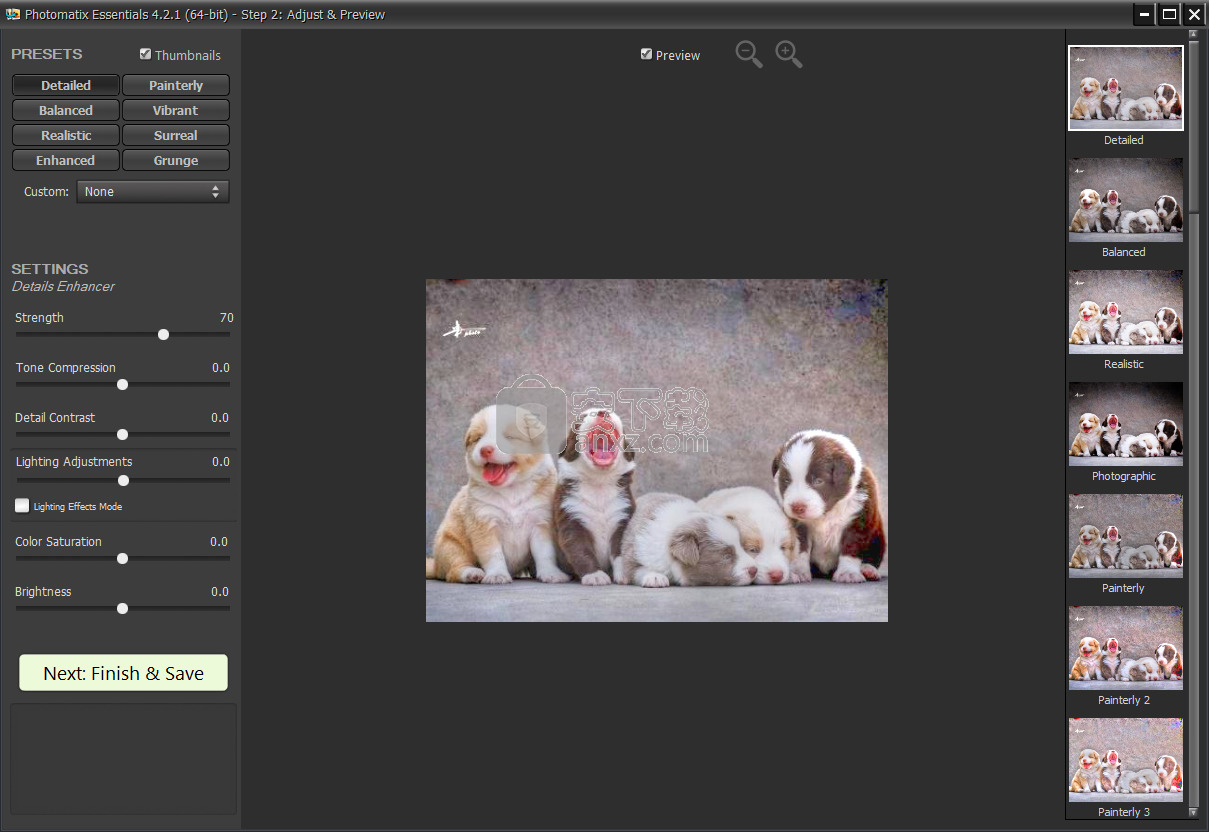1209x832 pixels.
Task: Select the Painterly 3 thumbnail preview
Action: tap(1126, 760)
